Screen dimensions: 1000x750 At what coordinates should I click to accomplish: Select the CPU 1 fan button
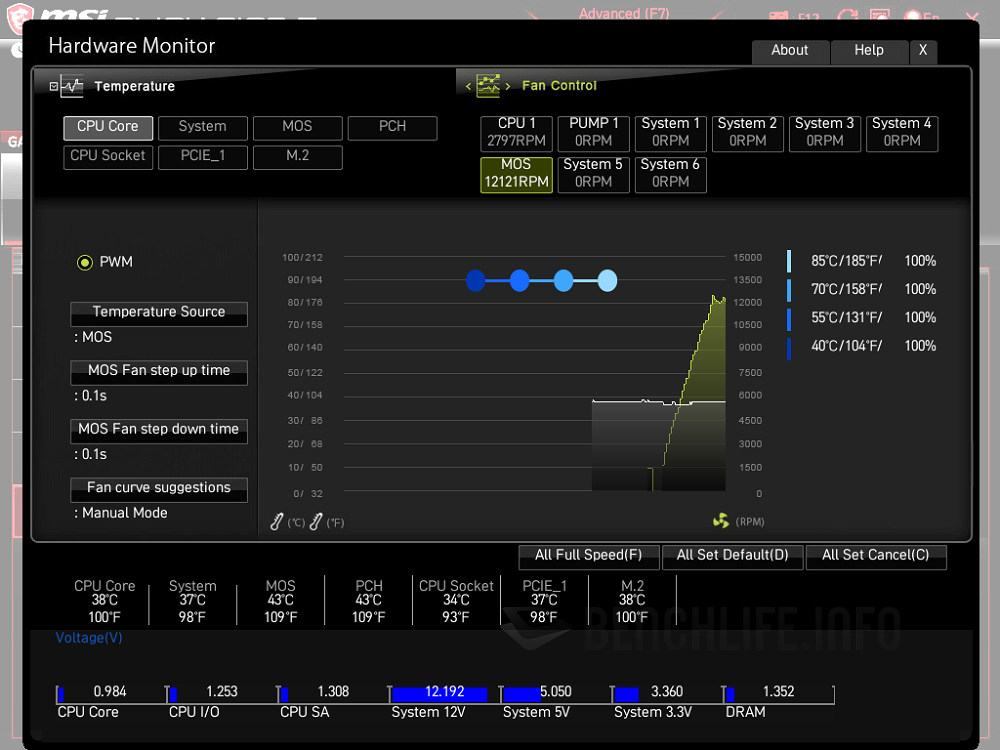(517, 132)
